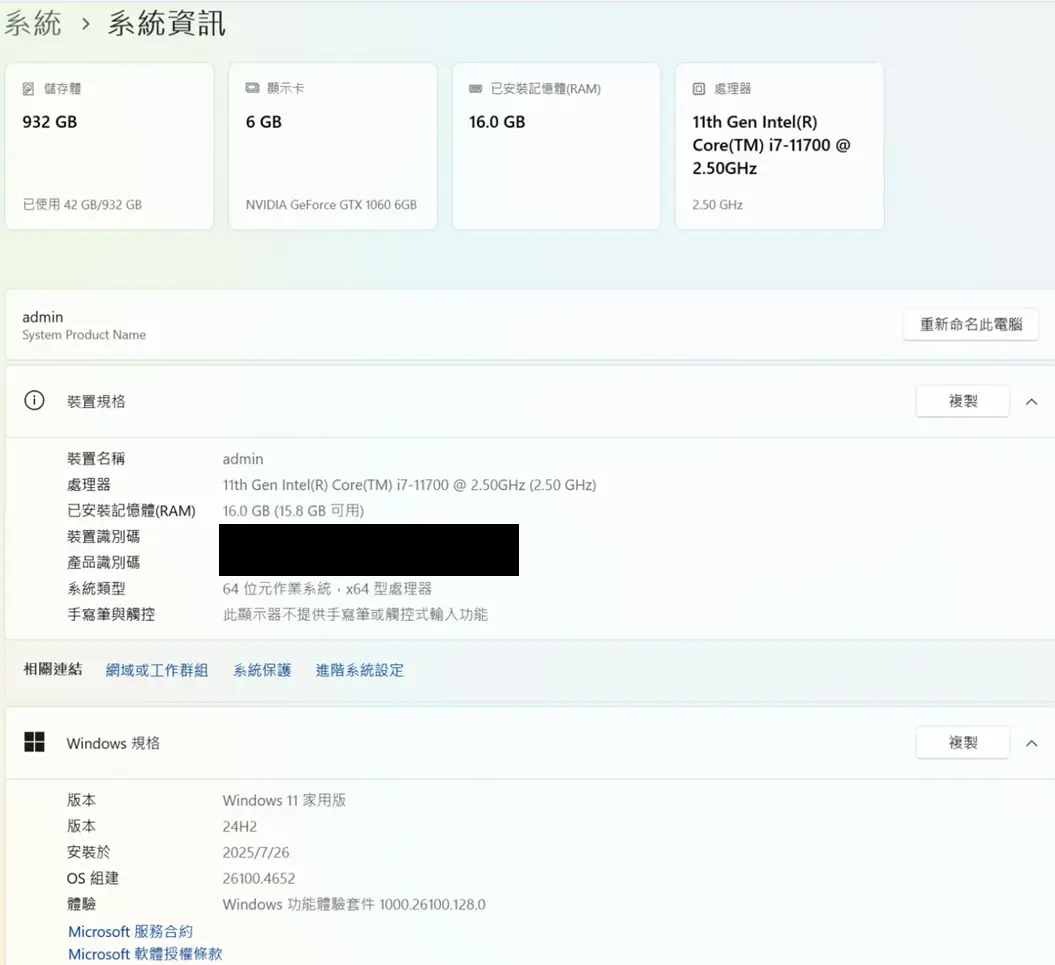Screen dimensions: 1055x965
Task: Click the 安裝於 label
Action: 89,852
